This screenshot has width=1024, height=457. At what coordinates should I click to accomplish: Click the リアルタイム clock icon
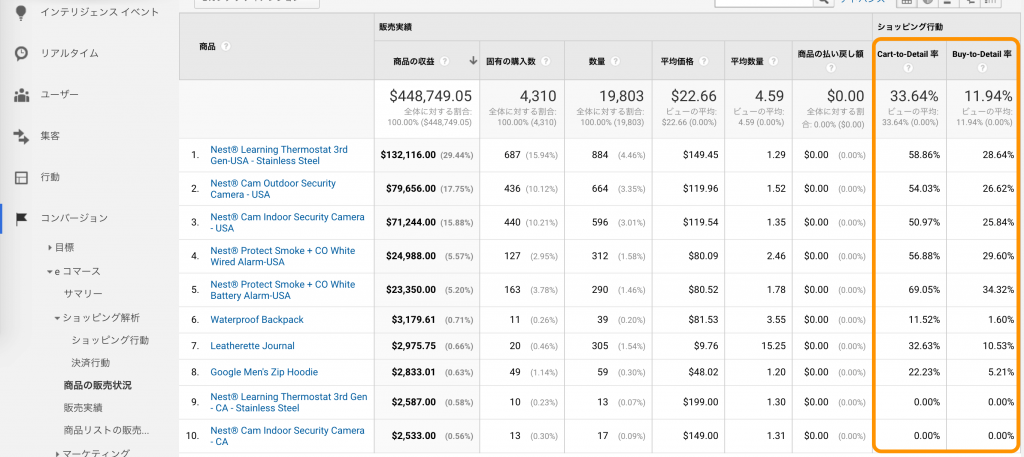click(21, 54)
